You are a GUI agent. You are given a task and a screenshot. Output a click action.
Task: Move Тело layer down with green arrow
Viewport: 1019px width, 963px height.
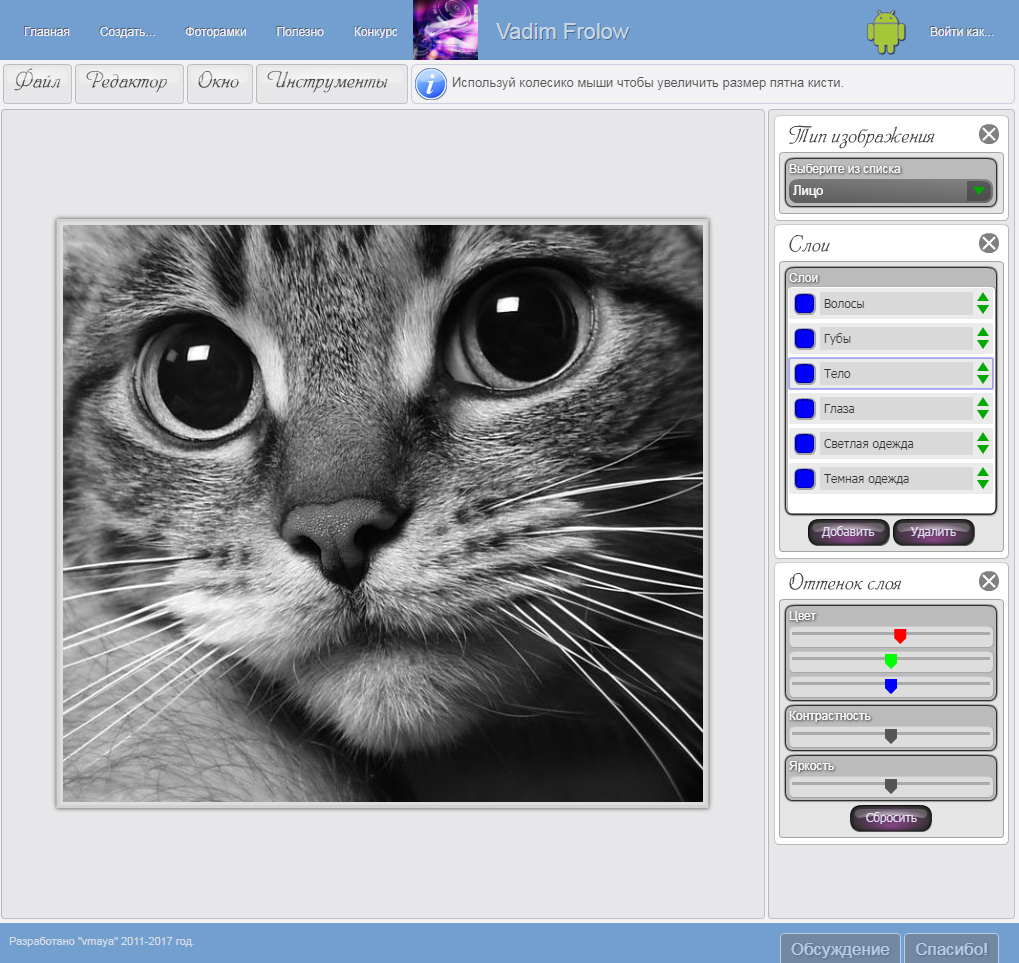tap(983, 379)
